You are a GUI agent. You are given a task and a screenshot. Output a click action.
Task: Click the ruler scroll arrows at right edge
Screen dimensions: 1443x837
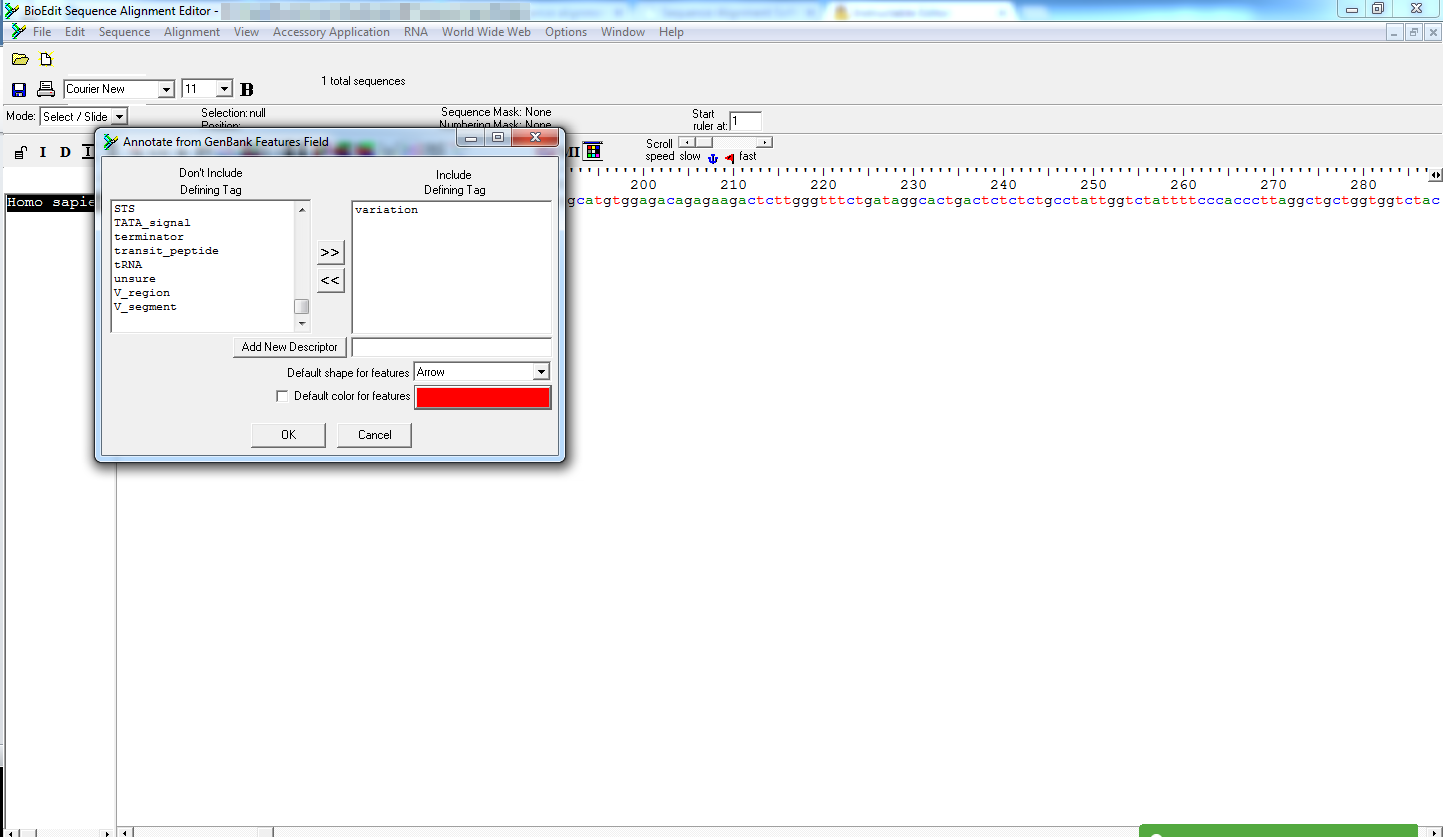point(1435,175)
